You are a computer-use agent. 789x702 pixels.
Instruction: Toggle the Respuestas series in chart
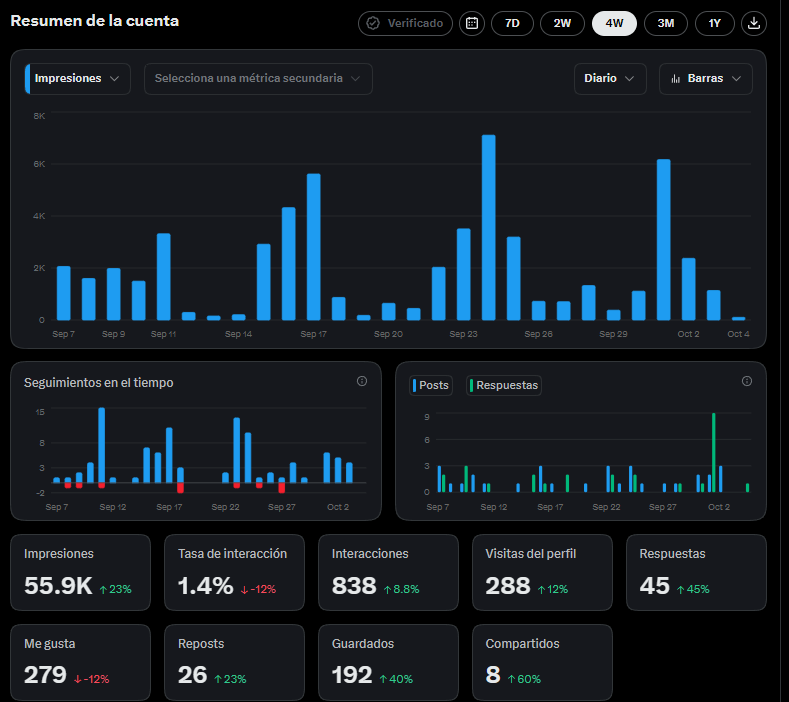504,385
